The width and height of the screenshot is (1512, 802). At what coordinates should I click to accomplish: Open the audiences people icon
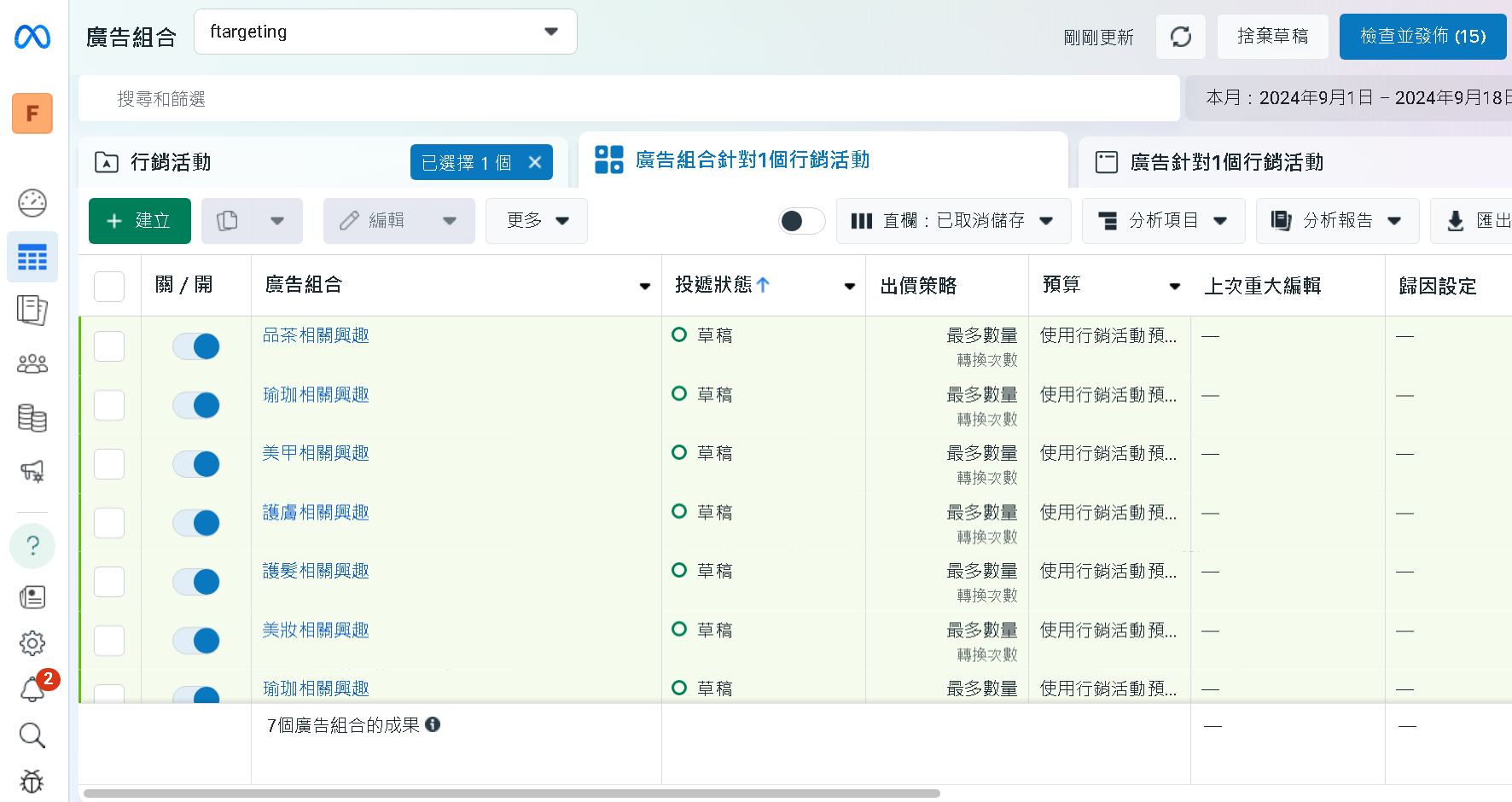32,364
